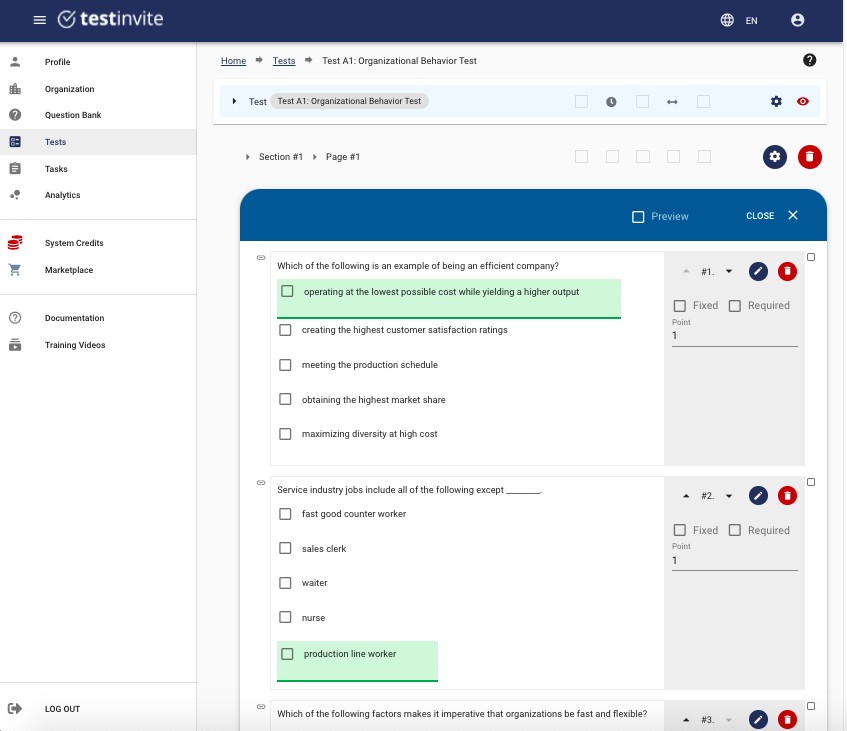
Task: Delete Page #1 with the red trash button
Action: point(810,157)
